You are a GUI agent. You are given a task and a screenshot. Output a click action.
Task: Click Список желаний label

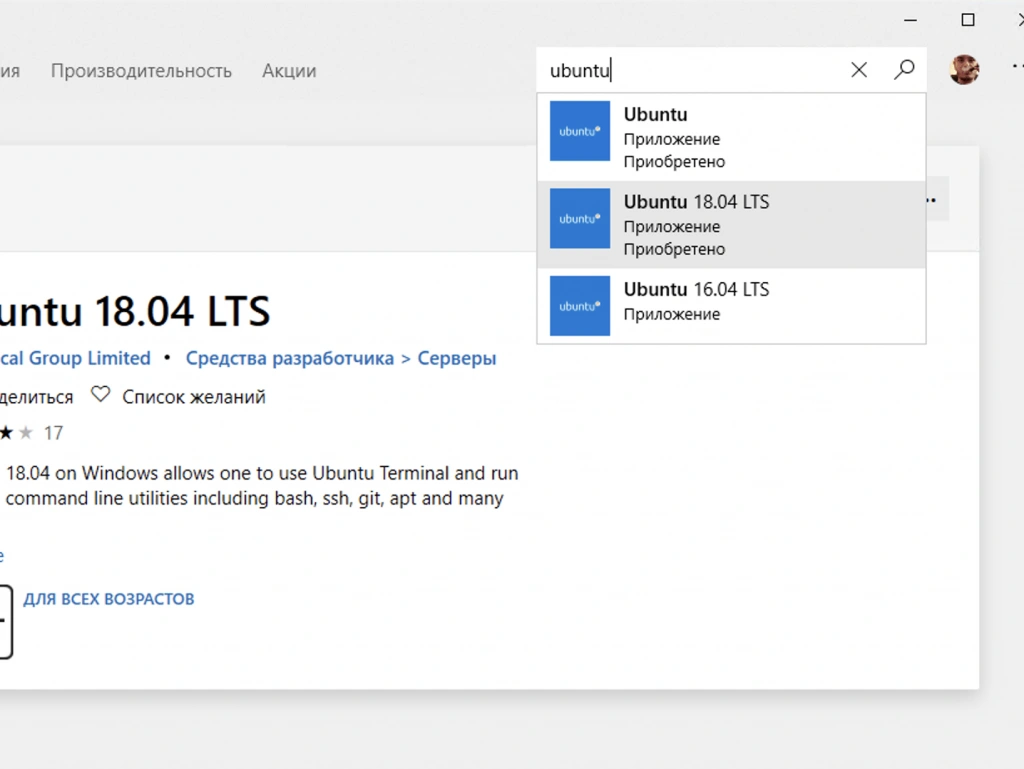194,397
